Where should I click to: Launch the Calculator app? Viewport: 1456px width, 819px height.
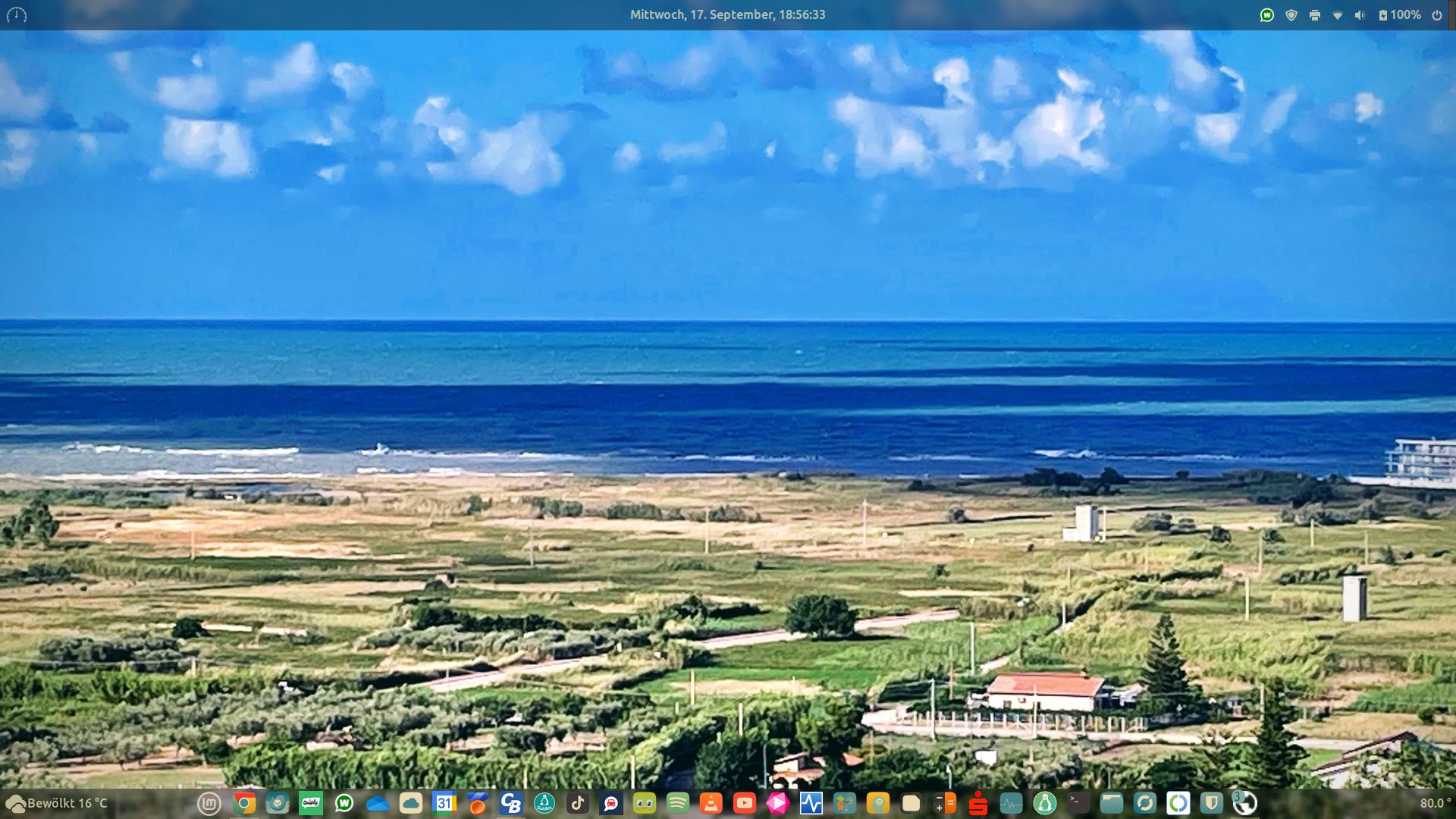(945, 803)
